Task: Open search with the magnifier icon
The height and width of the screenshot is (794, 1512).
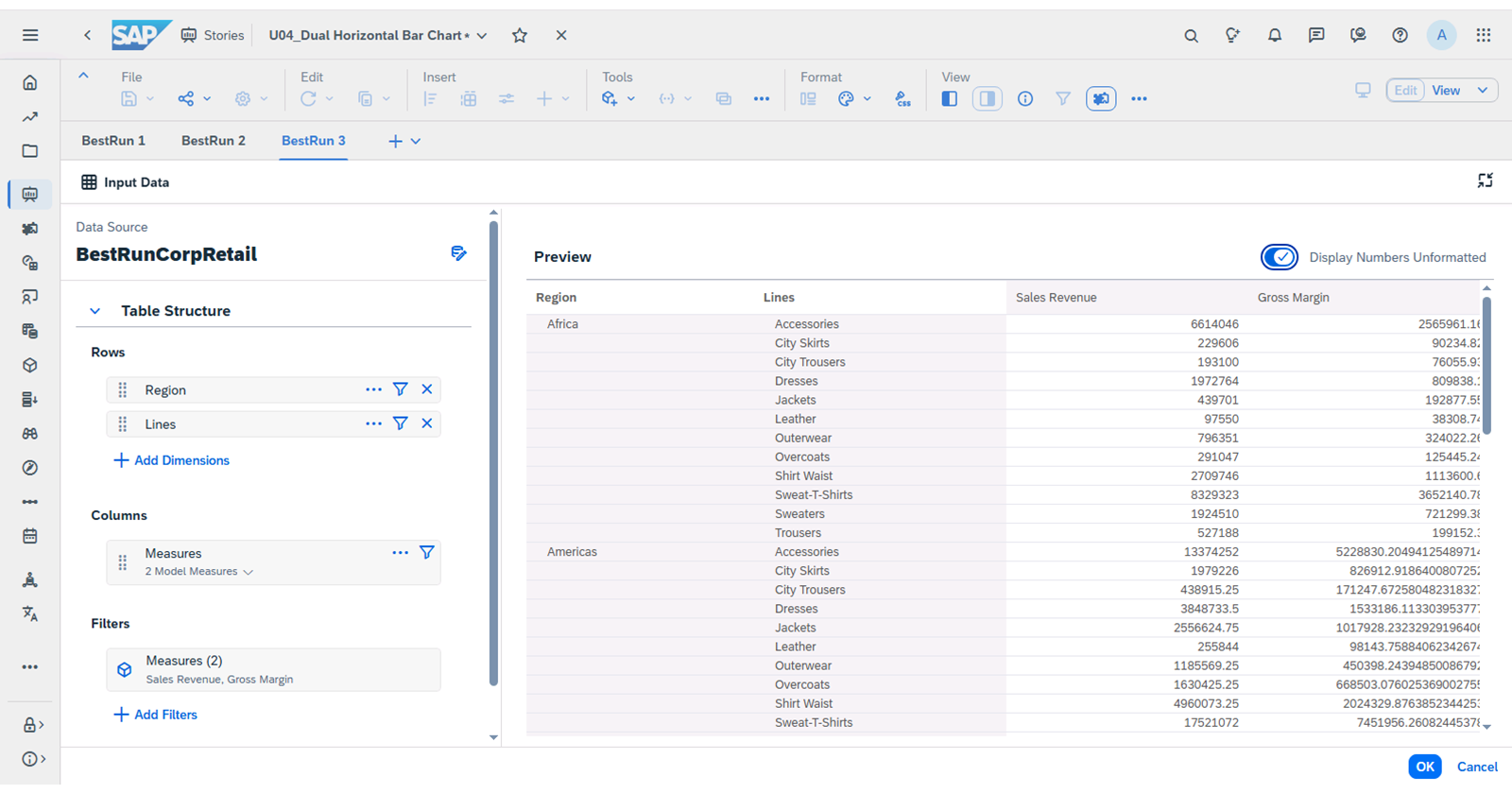Action: [x=1191, y=36]
